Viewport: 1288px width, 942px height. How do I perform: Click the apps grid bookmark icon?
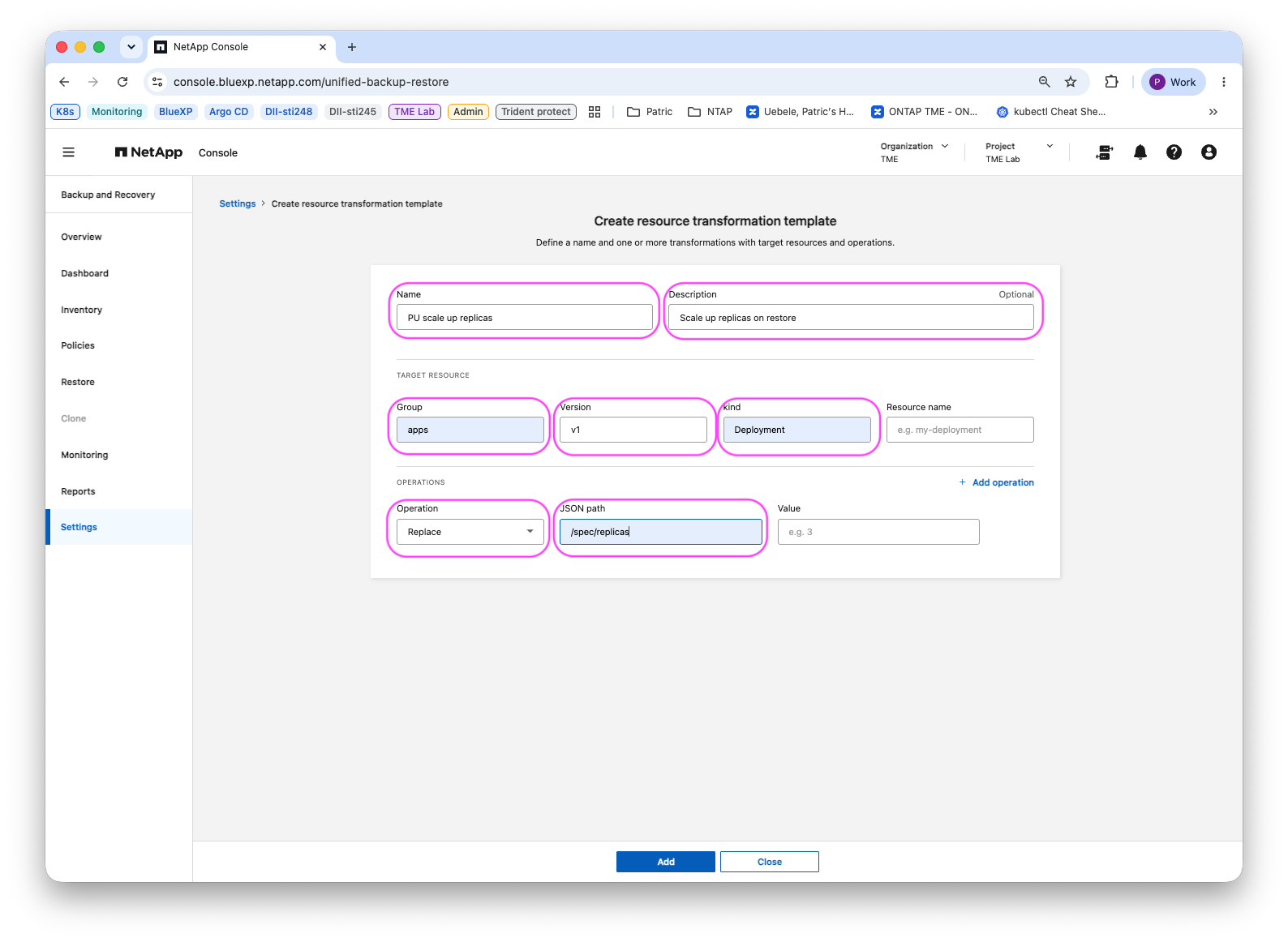[595, 112]
